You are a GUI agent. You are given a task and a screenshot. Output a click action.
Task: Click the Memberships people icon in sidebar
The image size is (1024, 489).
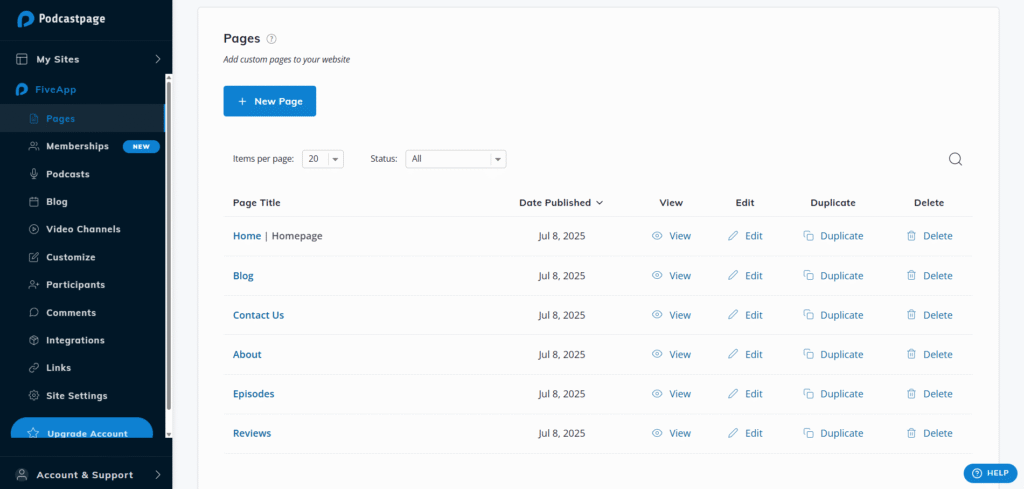click(x=34, y=146)
